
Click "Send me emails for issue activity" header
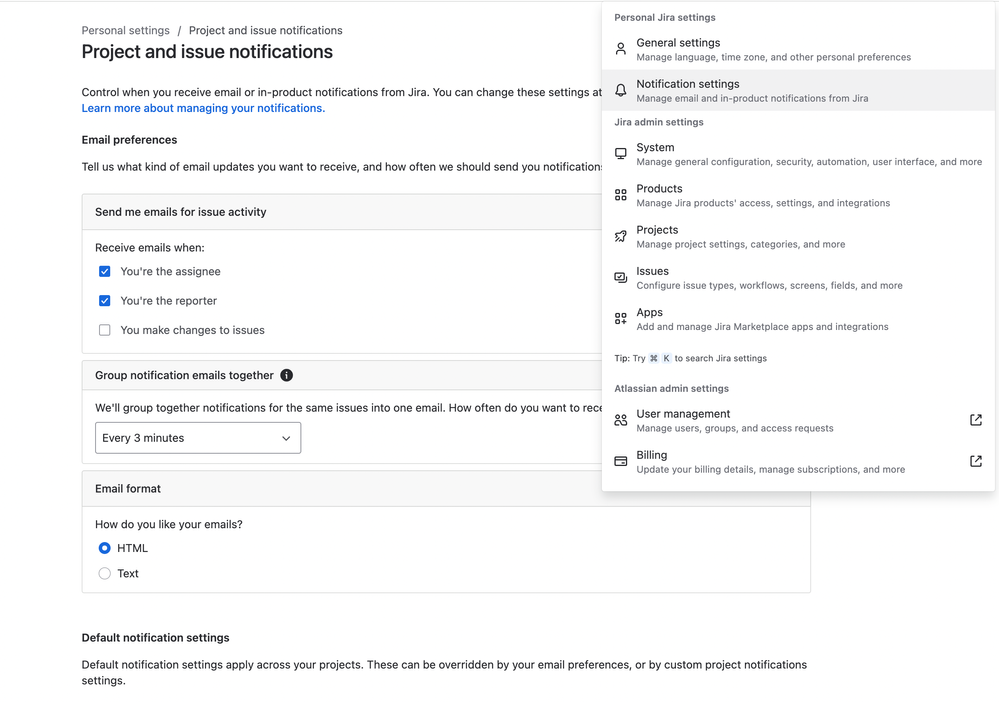tap(181, 212)
